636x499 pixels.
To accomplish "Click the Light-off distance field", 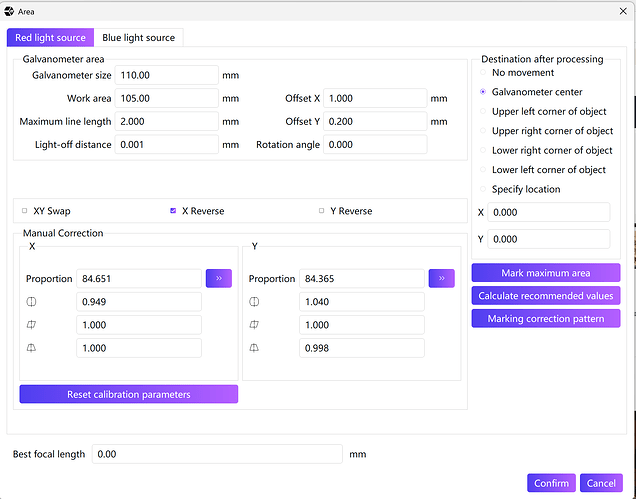I will (167, 144).
